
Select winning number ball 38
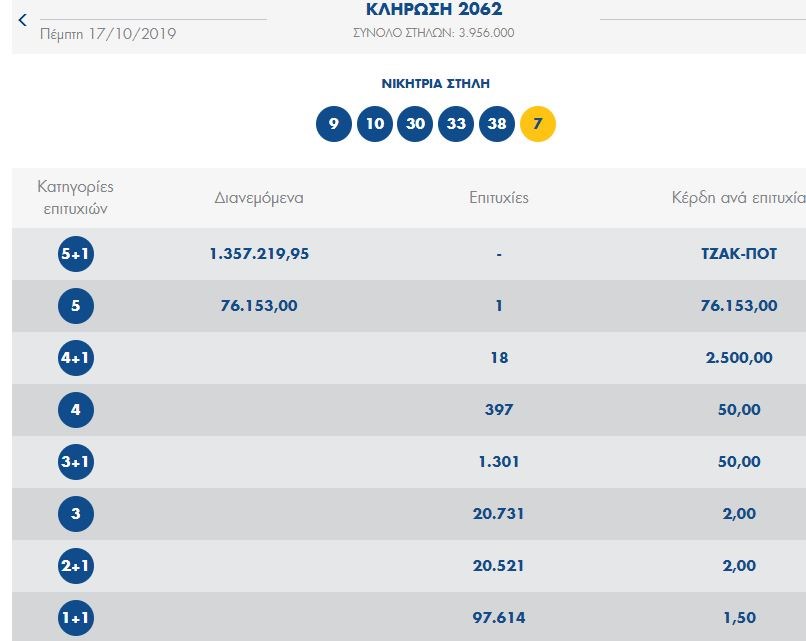click(x=497, y=125)
